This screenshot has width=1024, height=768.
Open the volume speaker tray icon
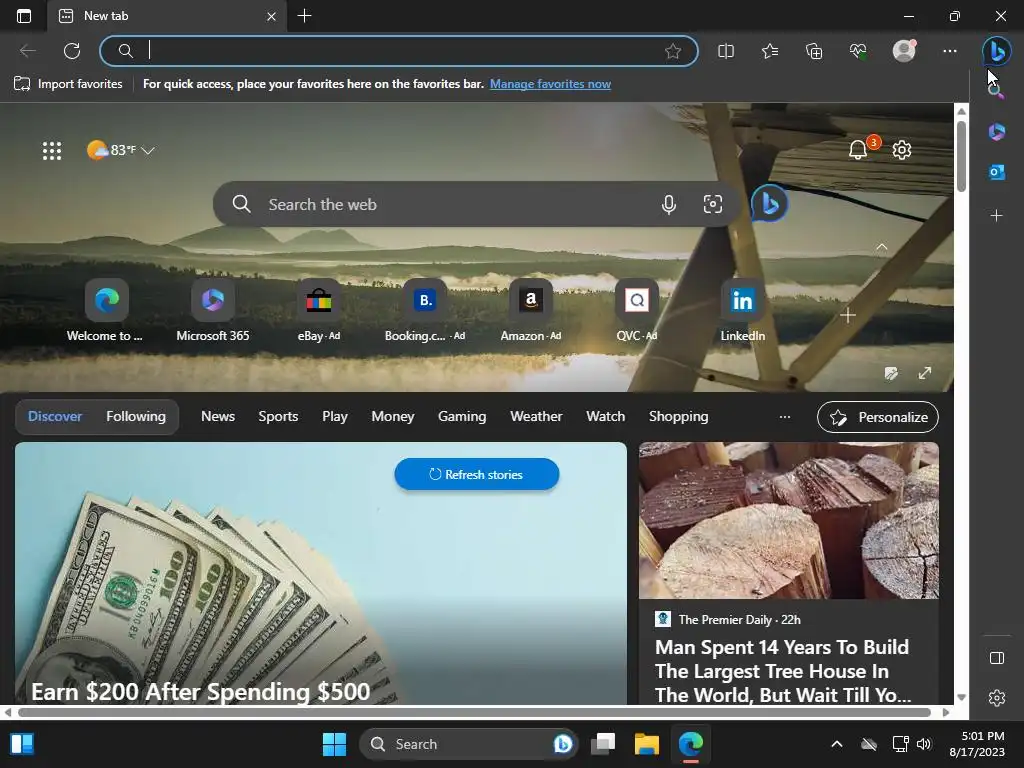[923, 744]
